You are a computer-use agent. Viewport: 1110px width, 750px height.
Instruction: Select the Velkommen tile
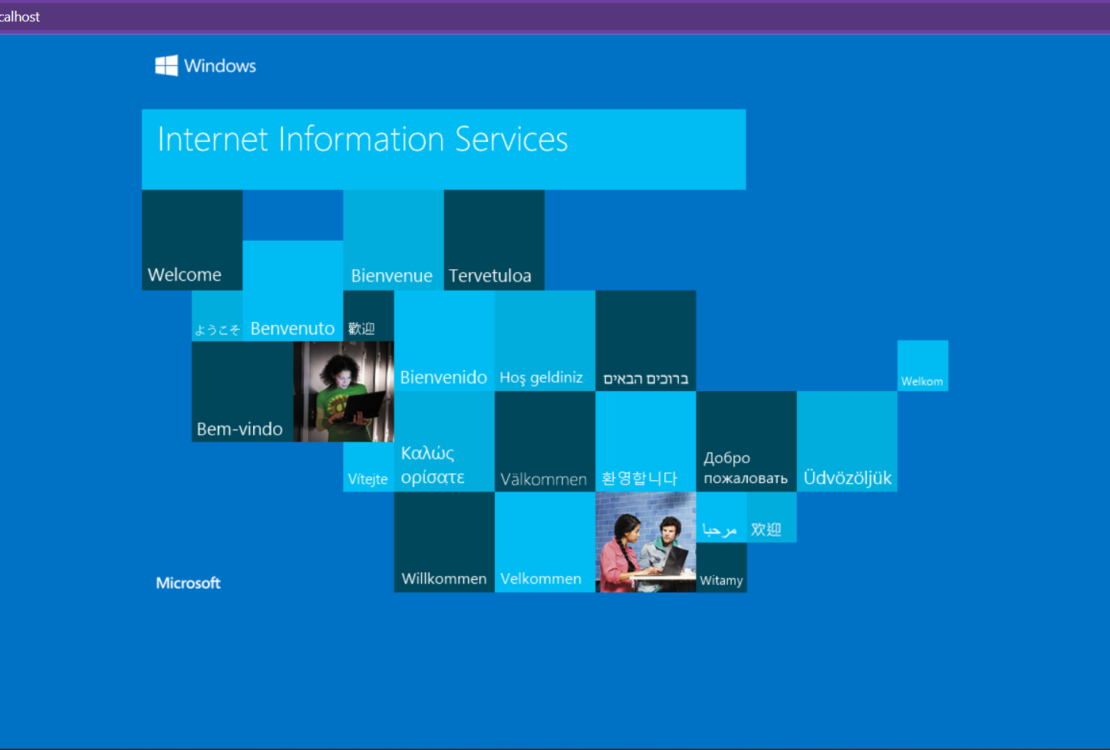tap(545, 542)
